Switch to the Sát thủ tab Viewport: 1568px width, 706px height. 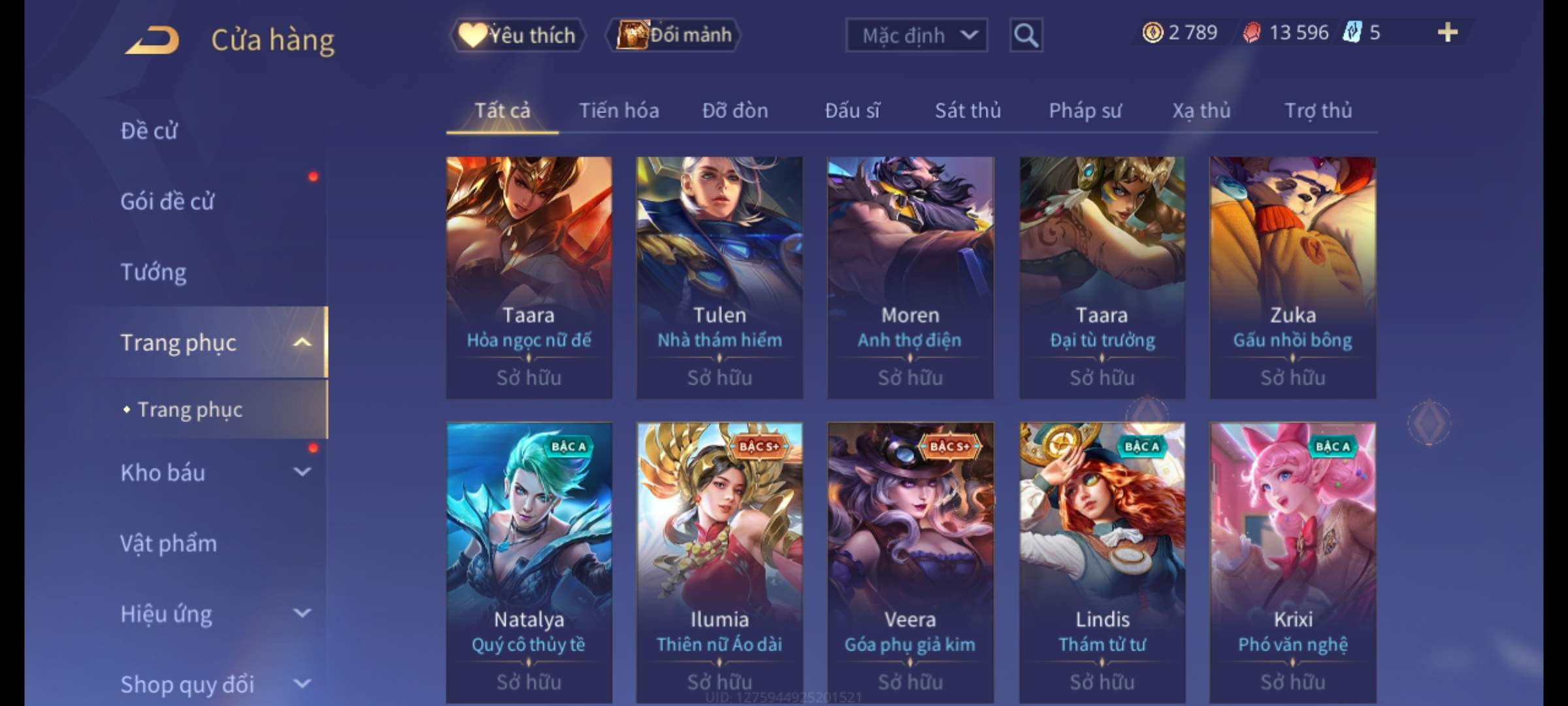click(x=968, y=110)
